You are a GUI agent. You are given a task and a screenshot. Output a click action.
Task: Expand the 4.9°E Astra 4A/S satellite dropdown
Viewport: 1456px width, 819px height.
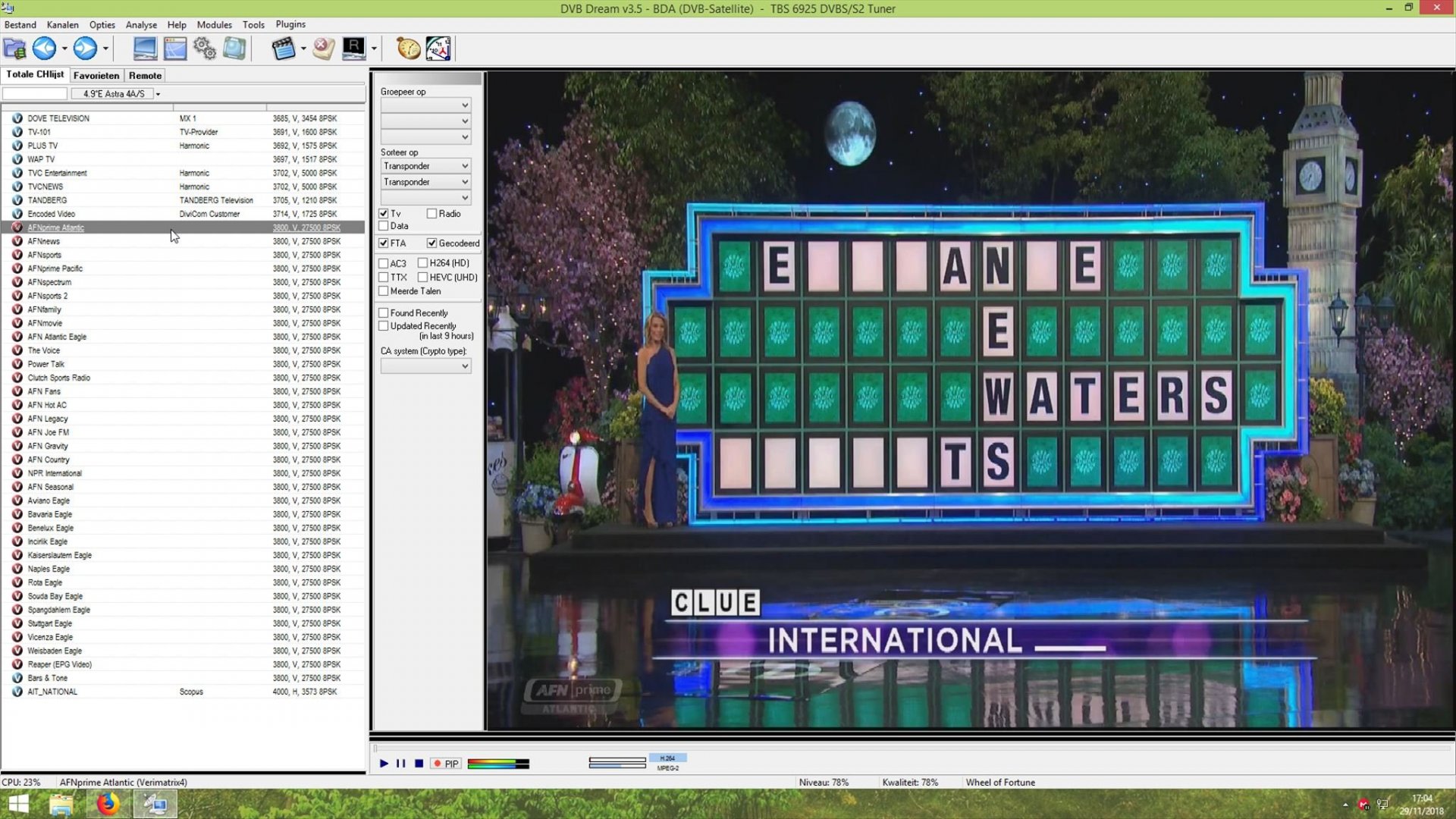point(158,94)
